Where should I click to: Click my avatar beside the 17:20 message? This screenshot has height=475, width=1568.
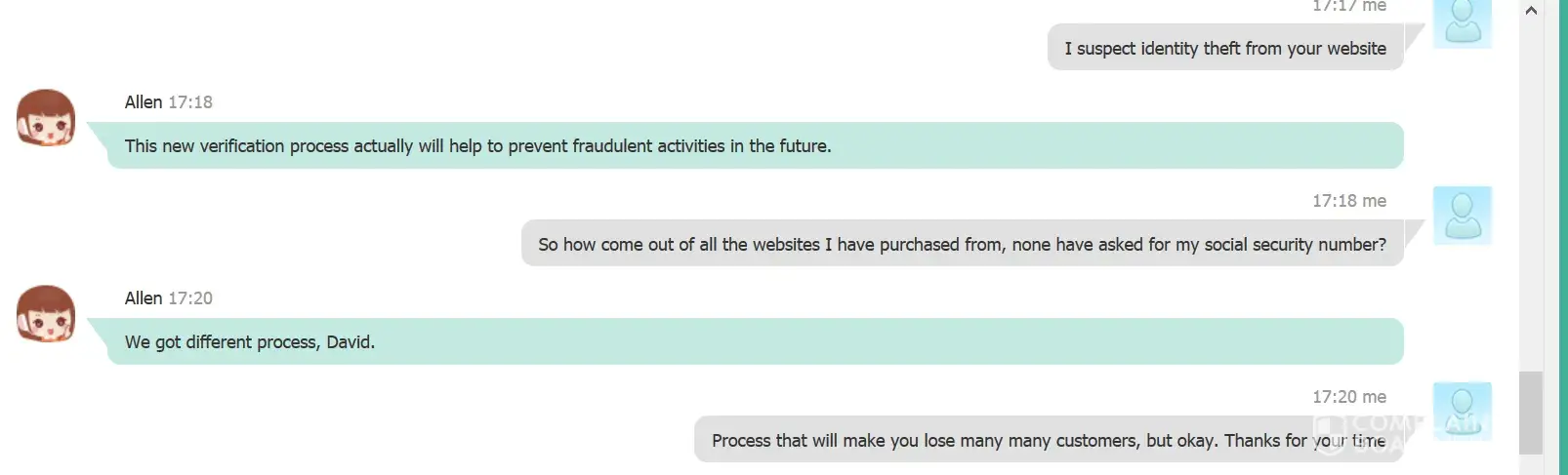[1462, 411]
